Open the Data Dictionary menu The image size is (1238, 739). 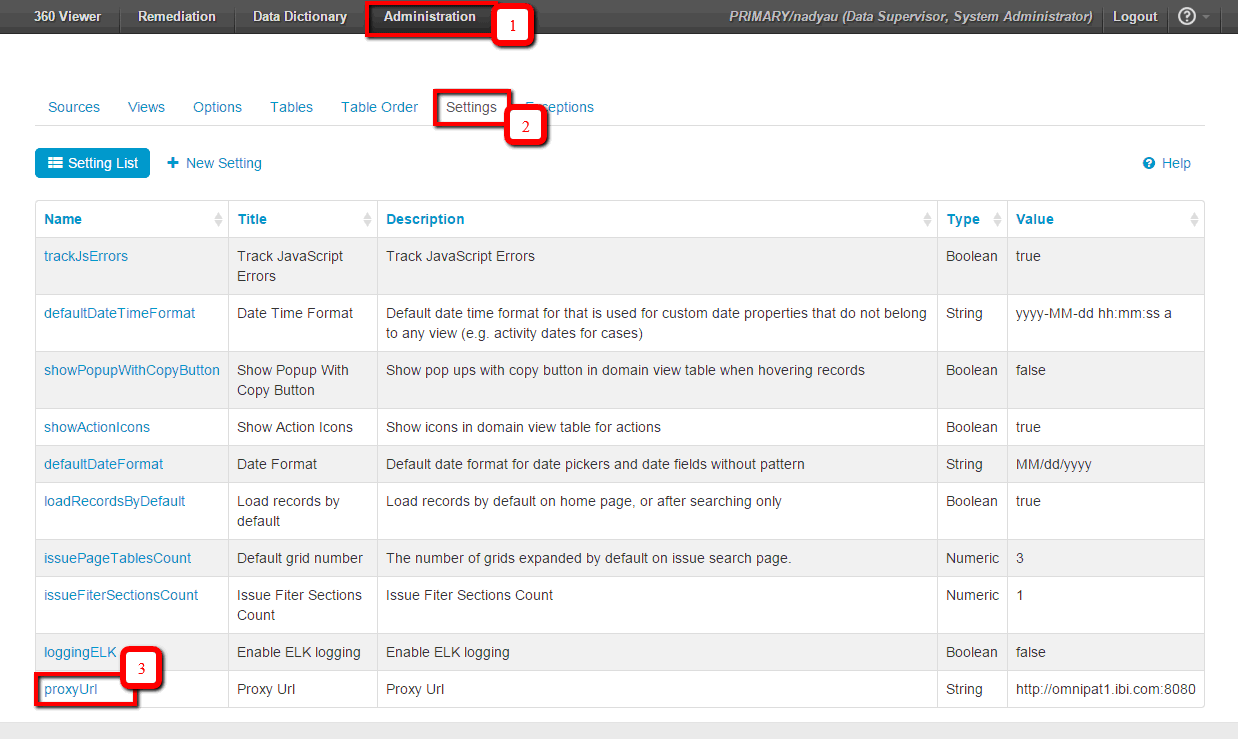tap(299, 17)
